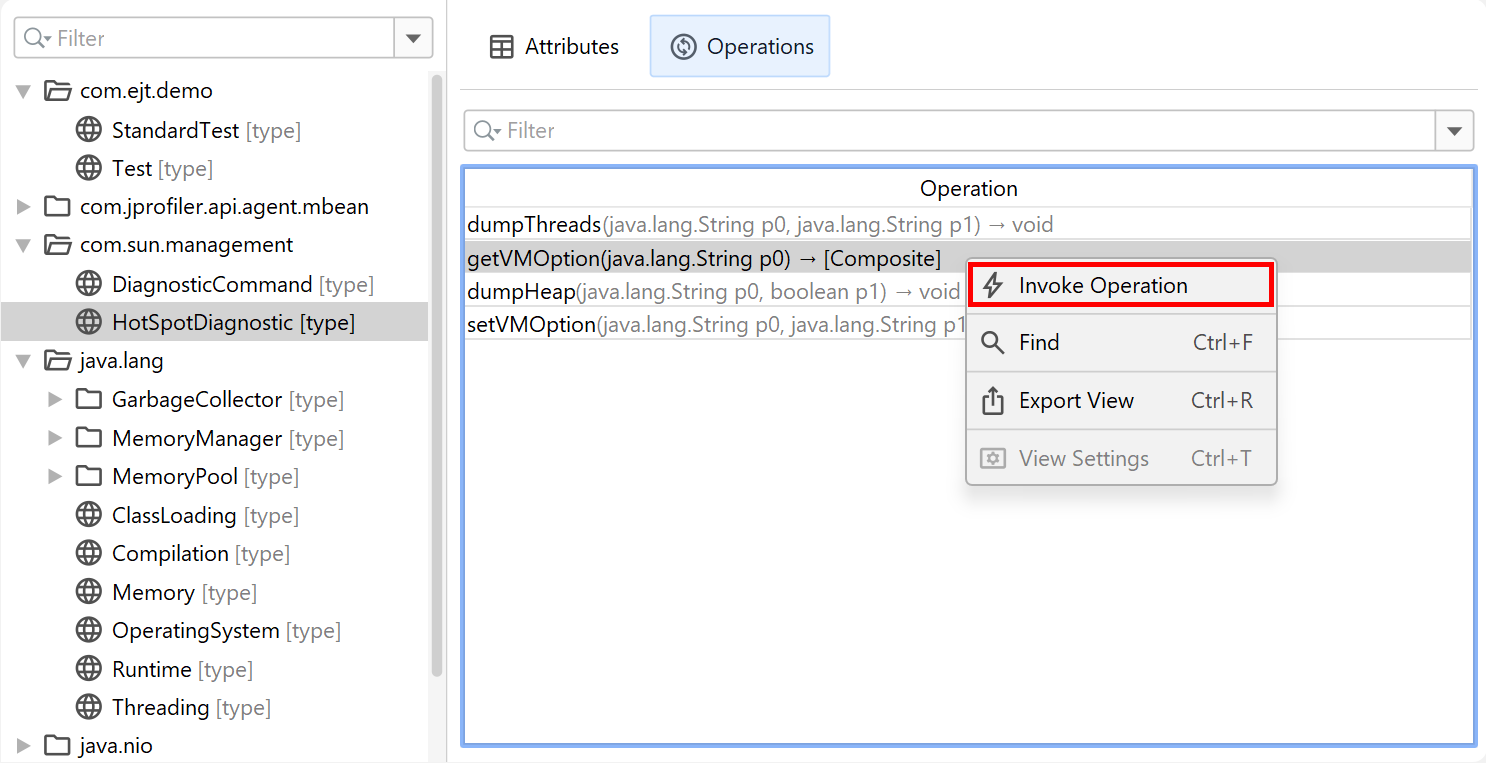Screen dimensions: 1486x763
Task: Click the magnifier icon beside Find
Action: pos(993,343)
